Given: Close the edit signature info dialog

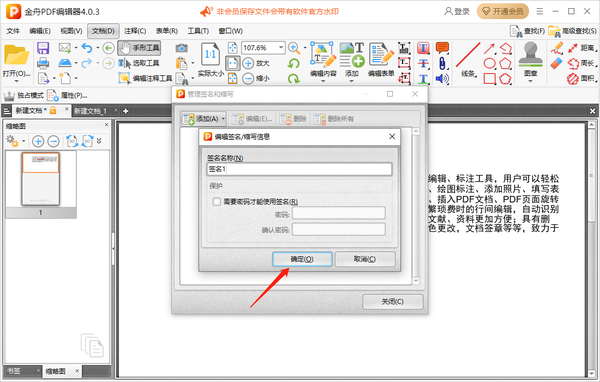Looking at the screenshot, I should point(392,137).
